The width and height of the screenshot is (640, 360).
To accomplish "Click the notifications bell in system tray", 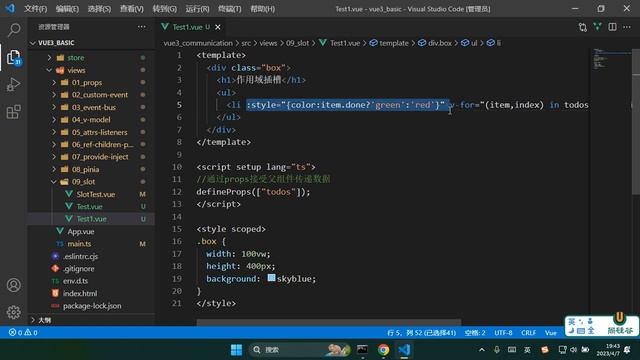I will tap(627, 350).
